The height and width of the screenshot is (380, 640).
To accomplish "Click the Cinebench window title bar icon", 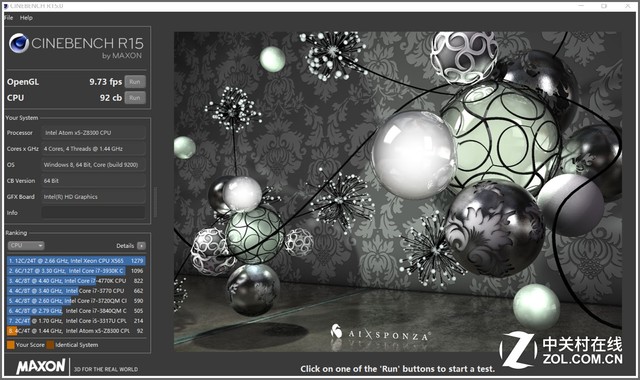I will point(6,6).
